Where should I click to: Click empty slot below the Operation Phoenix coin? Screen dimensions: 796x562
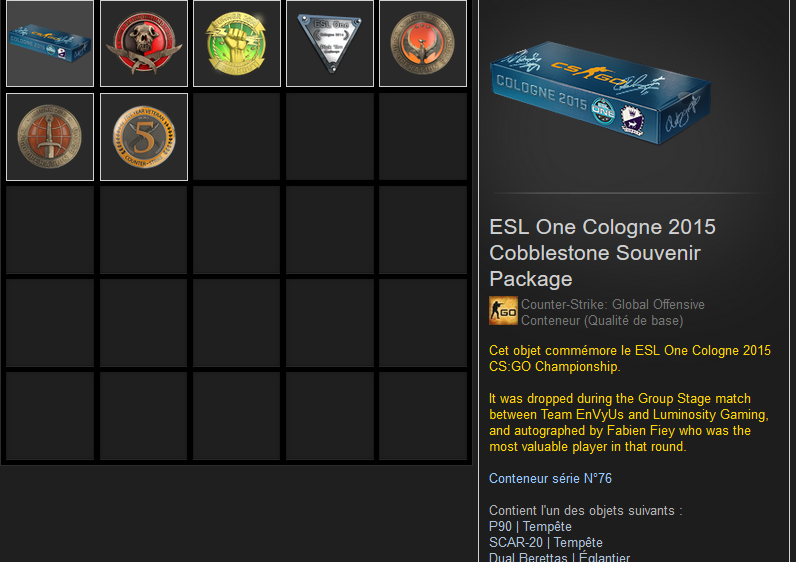[x=423, y=137]
